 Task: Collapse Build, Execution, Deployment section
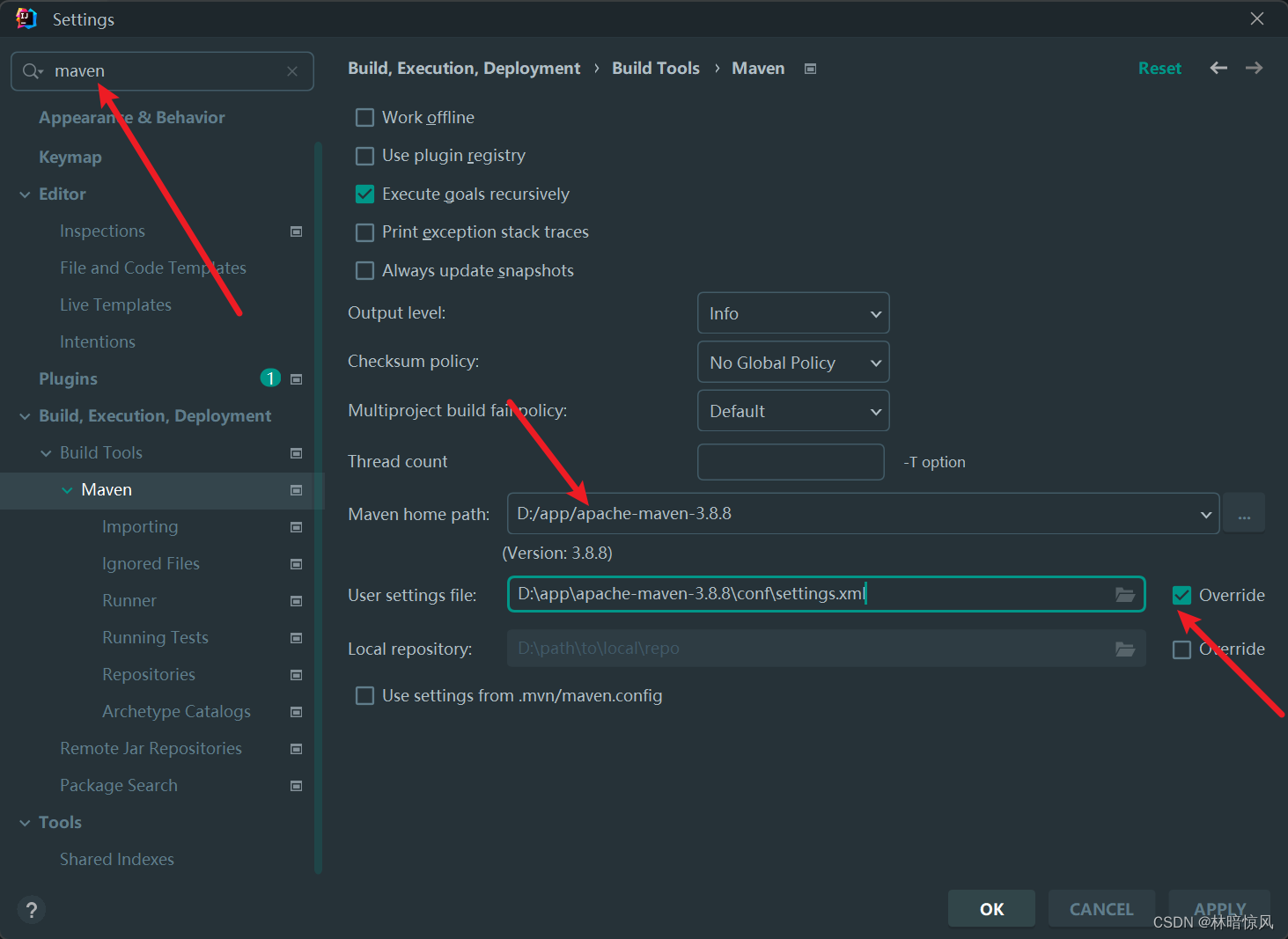click(25, 416)
